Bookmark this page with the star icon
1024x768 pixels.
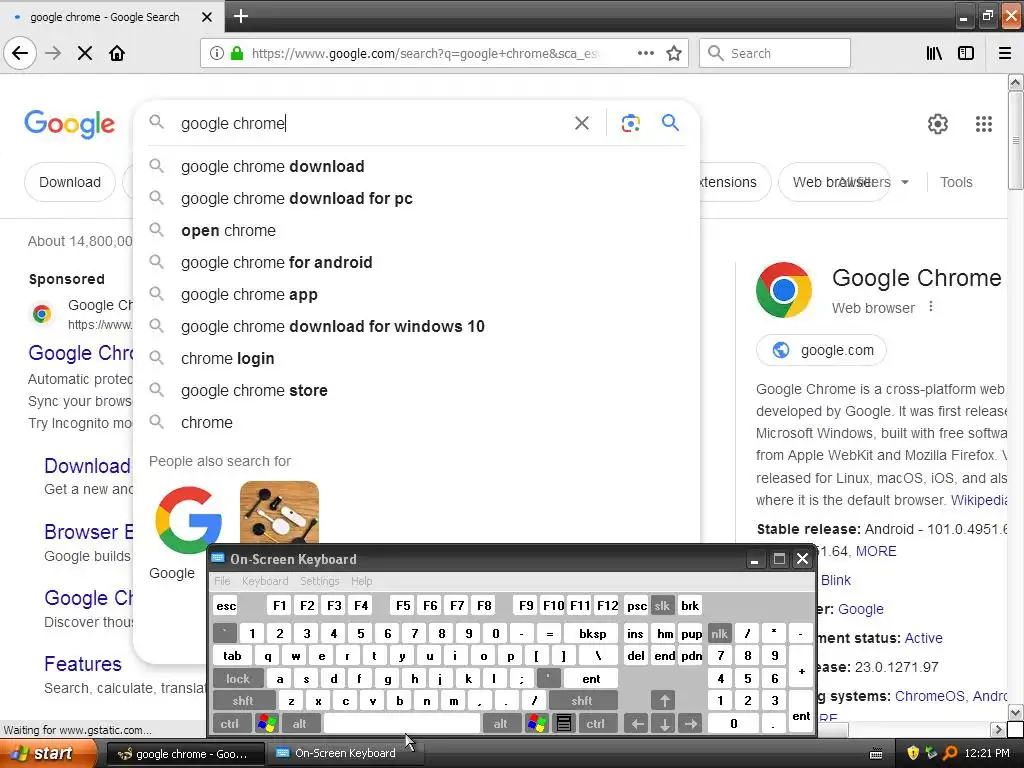674,53
